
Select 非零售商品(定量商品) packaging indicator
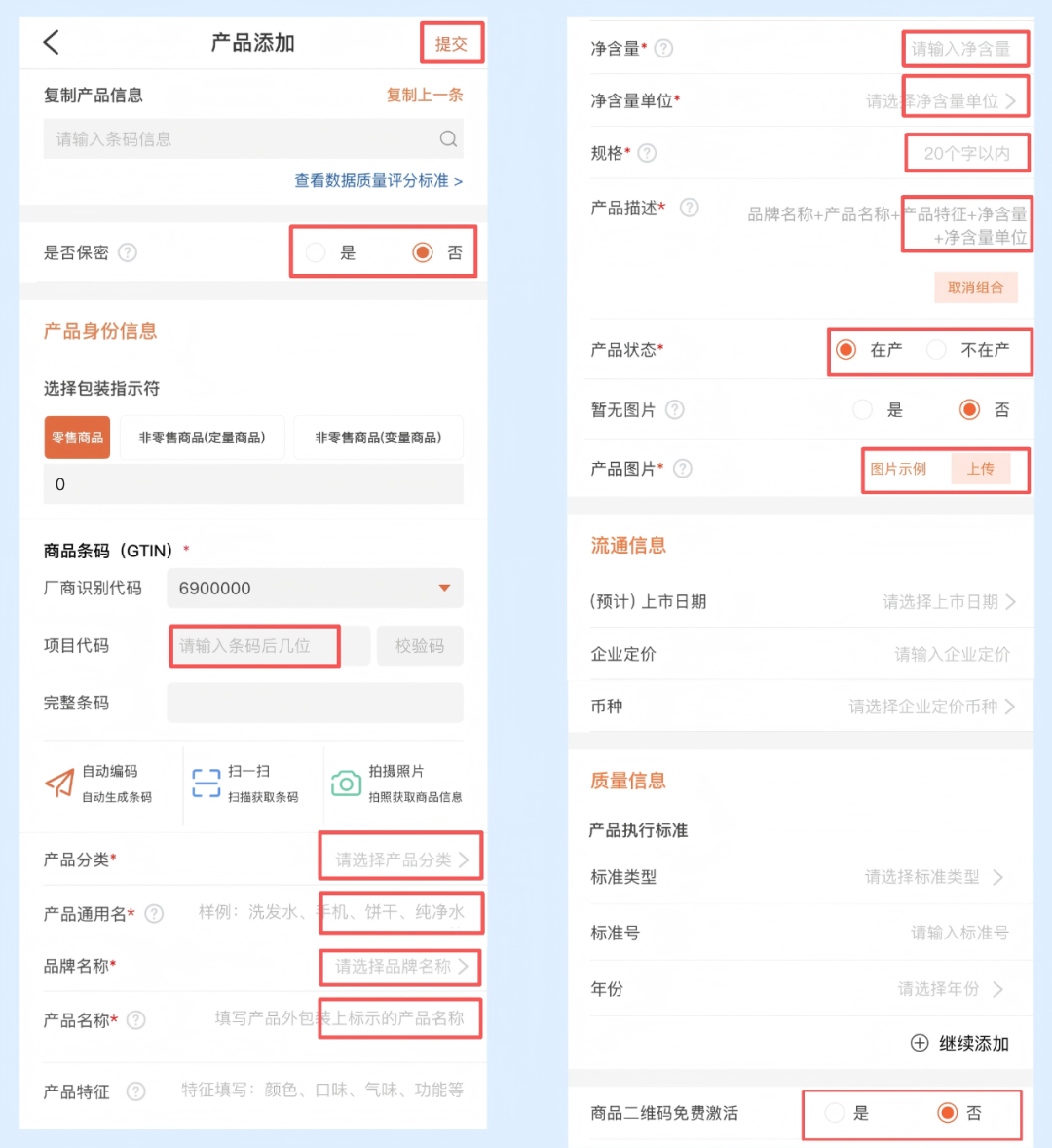[x=202, y=438]
